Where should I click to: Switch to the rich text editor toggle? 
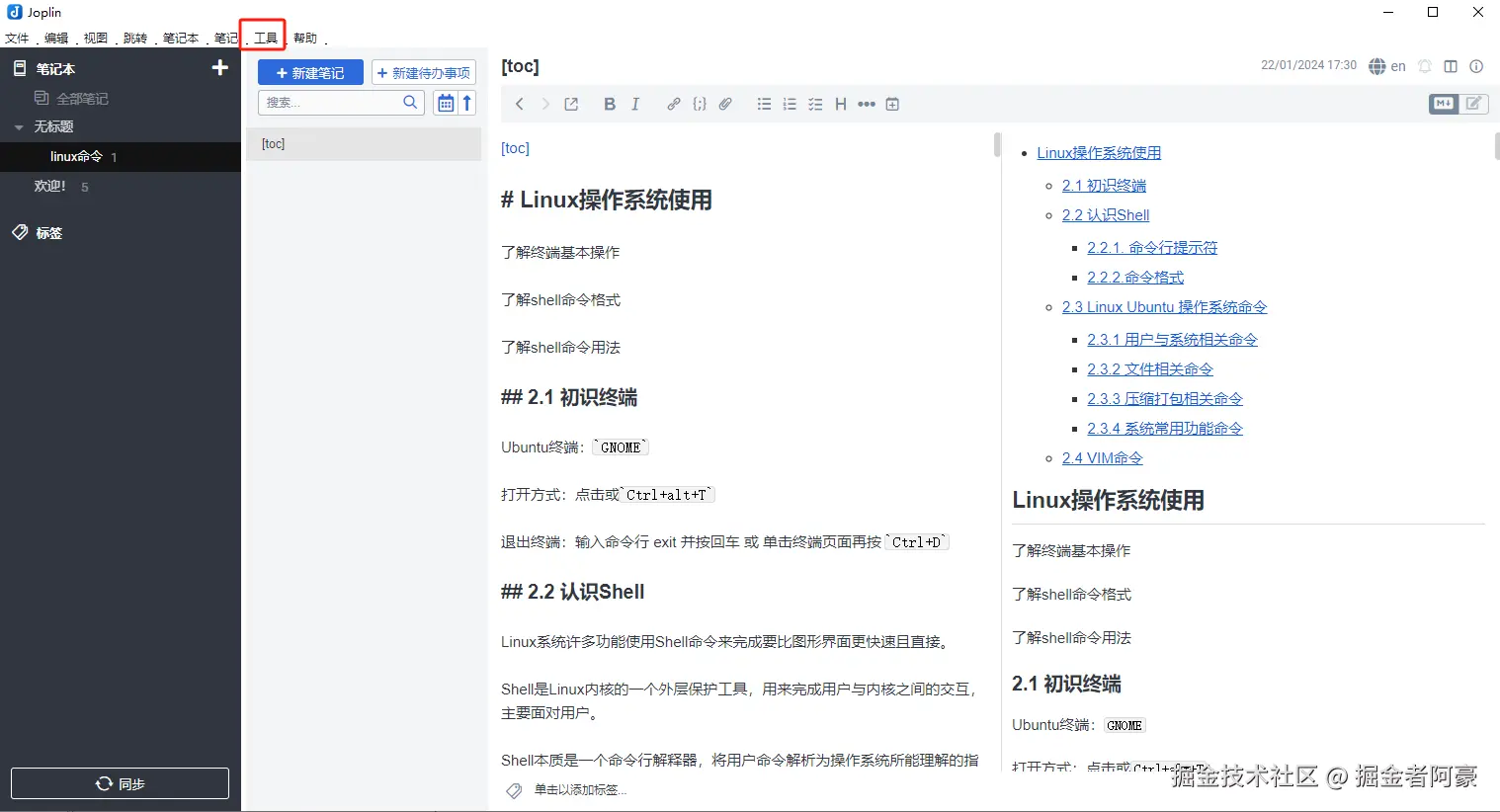tap(1473, 104)
